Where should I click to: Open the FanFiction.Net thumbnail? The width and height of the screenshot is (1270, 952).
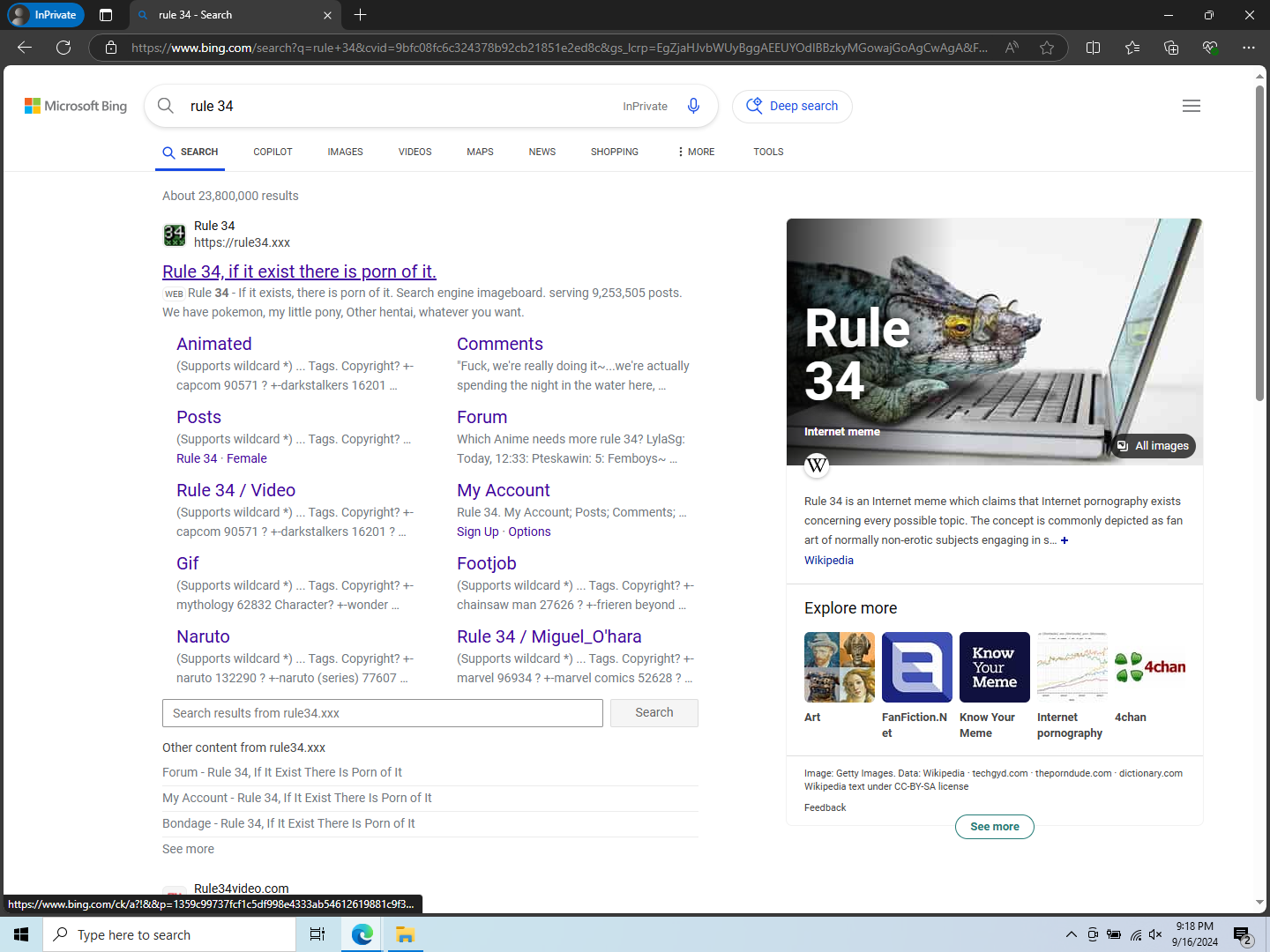917,667
